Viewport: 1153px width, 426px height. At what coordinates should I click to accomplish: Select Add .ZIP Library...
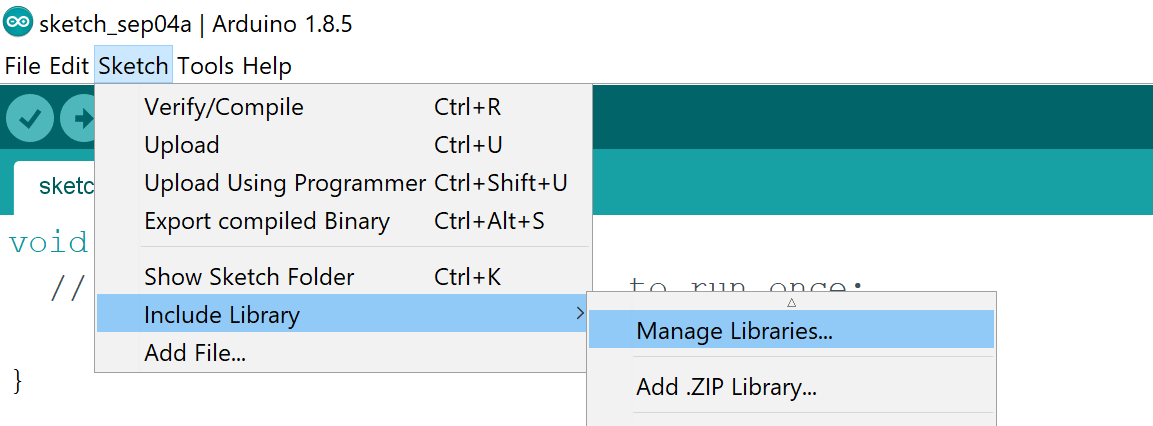(x=791, y=386)
